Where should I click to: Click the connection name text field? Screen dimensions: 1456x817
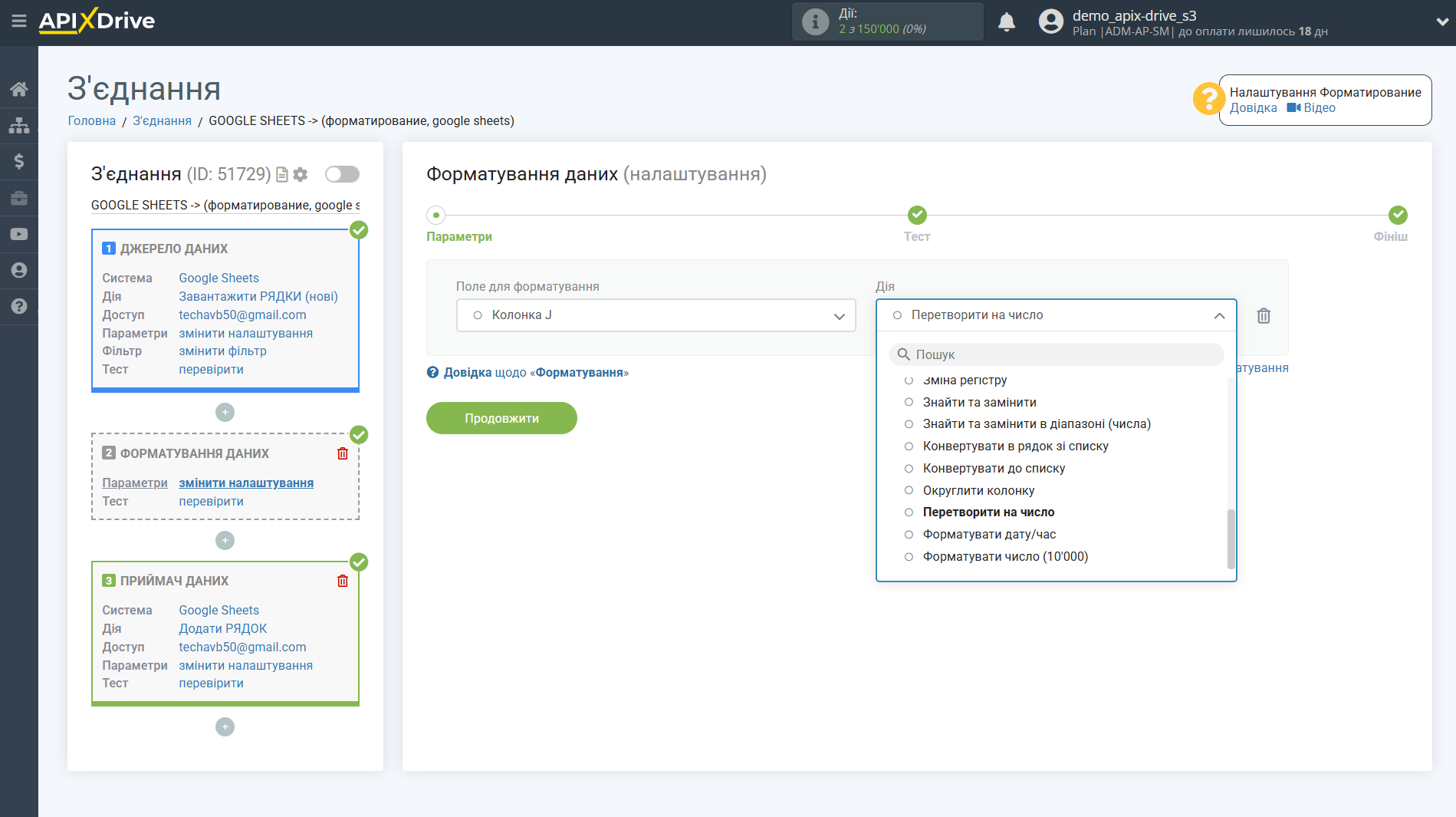225,206
